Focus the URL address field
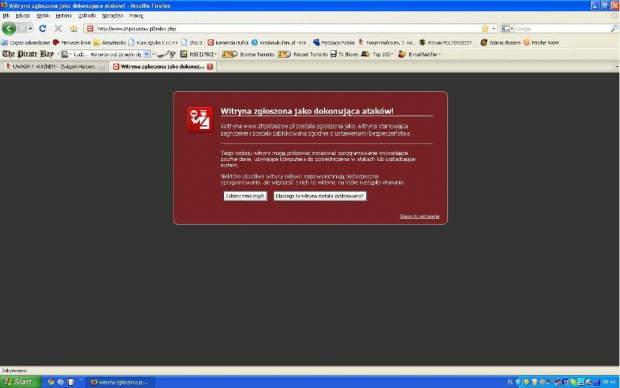620x388 pixels. [287, 28]
